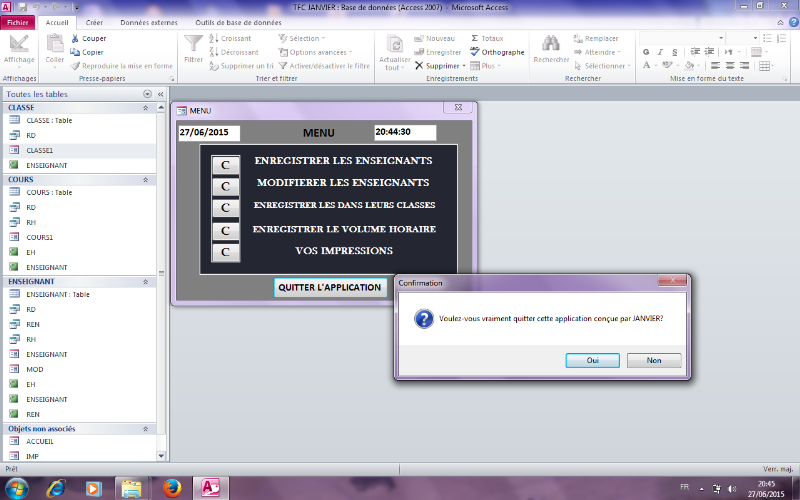Apply italic formatting (I)
Screen dimensions: 800x500
pos(660,52)
